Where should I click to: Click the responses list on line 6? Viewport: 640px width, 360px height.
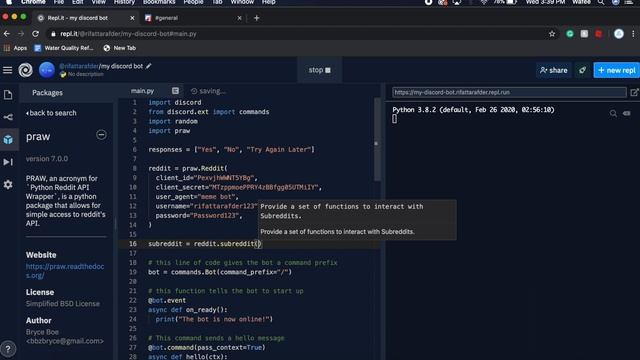(x=231, y=149)
